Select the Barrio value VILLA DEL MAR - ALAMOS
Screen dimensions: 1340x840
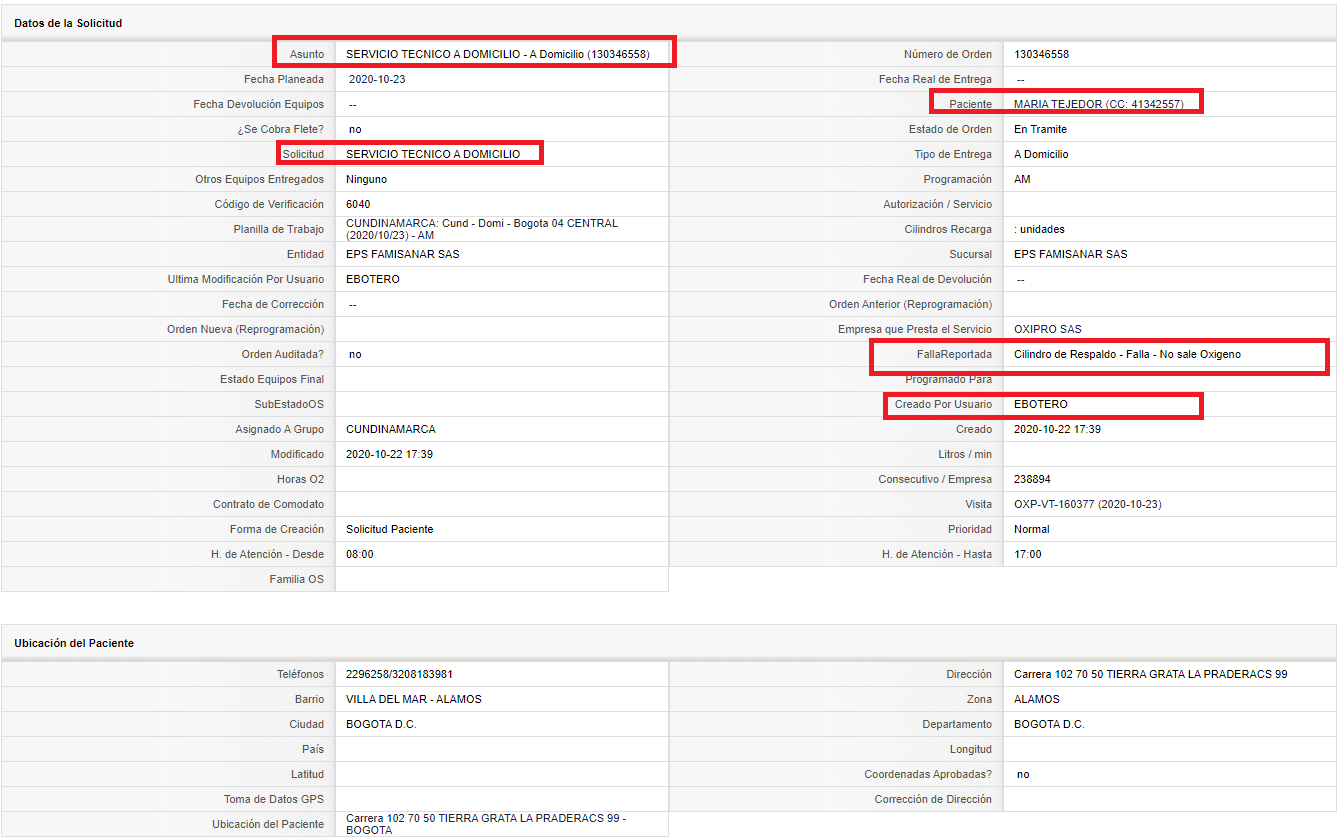pyautogui.click(x=414, y=699)
